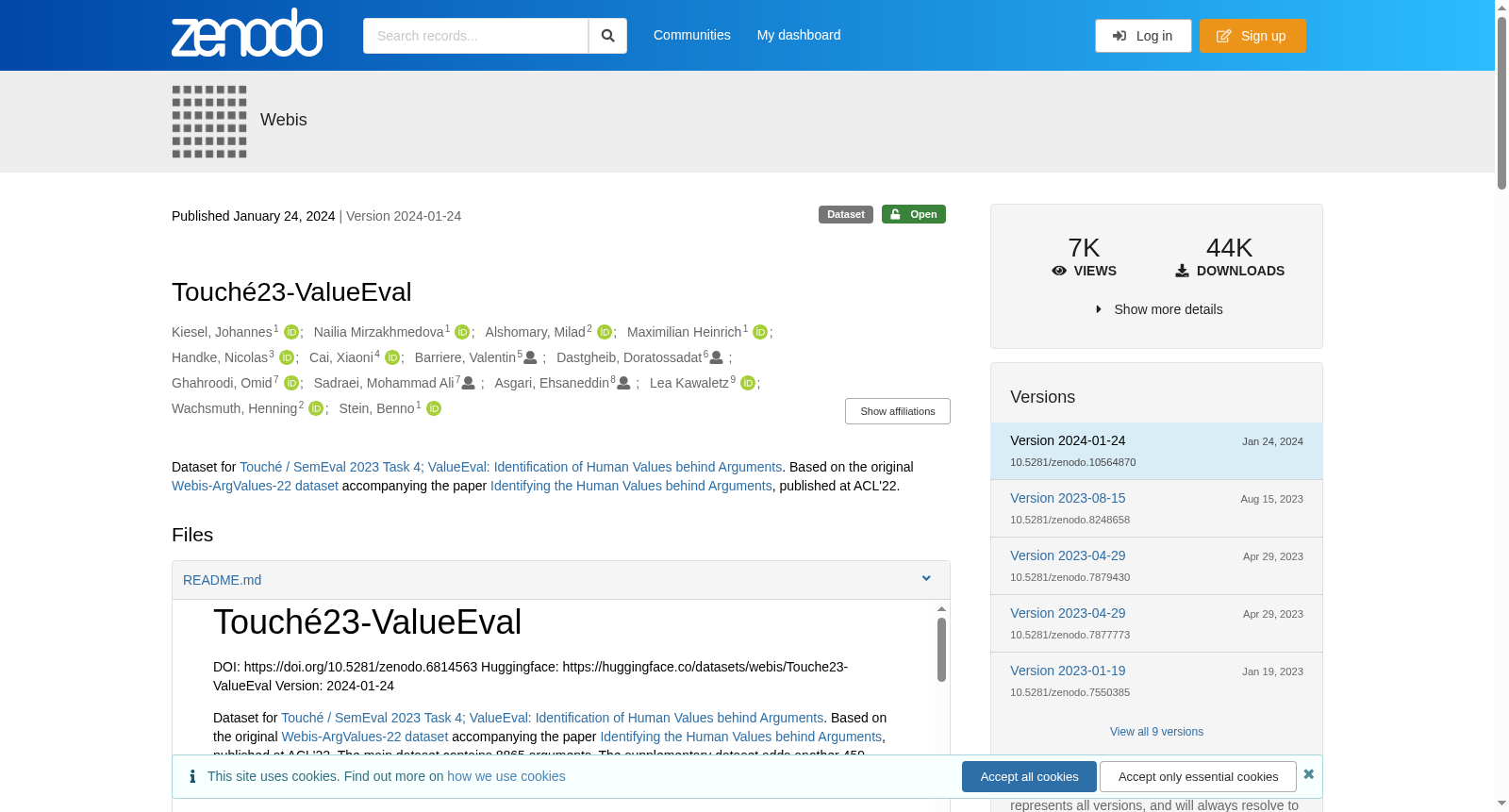Click the README preview scroll-up arrow
This screenshot has height=812, width=1509.
941,609
